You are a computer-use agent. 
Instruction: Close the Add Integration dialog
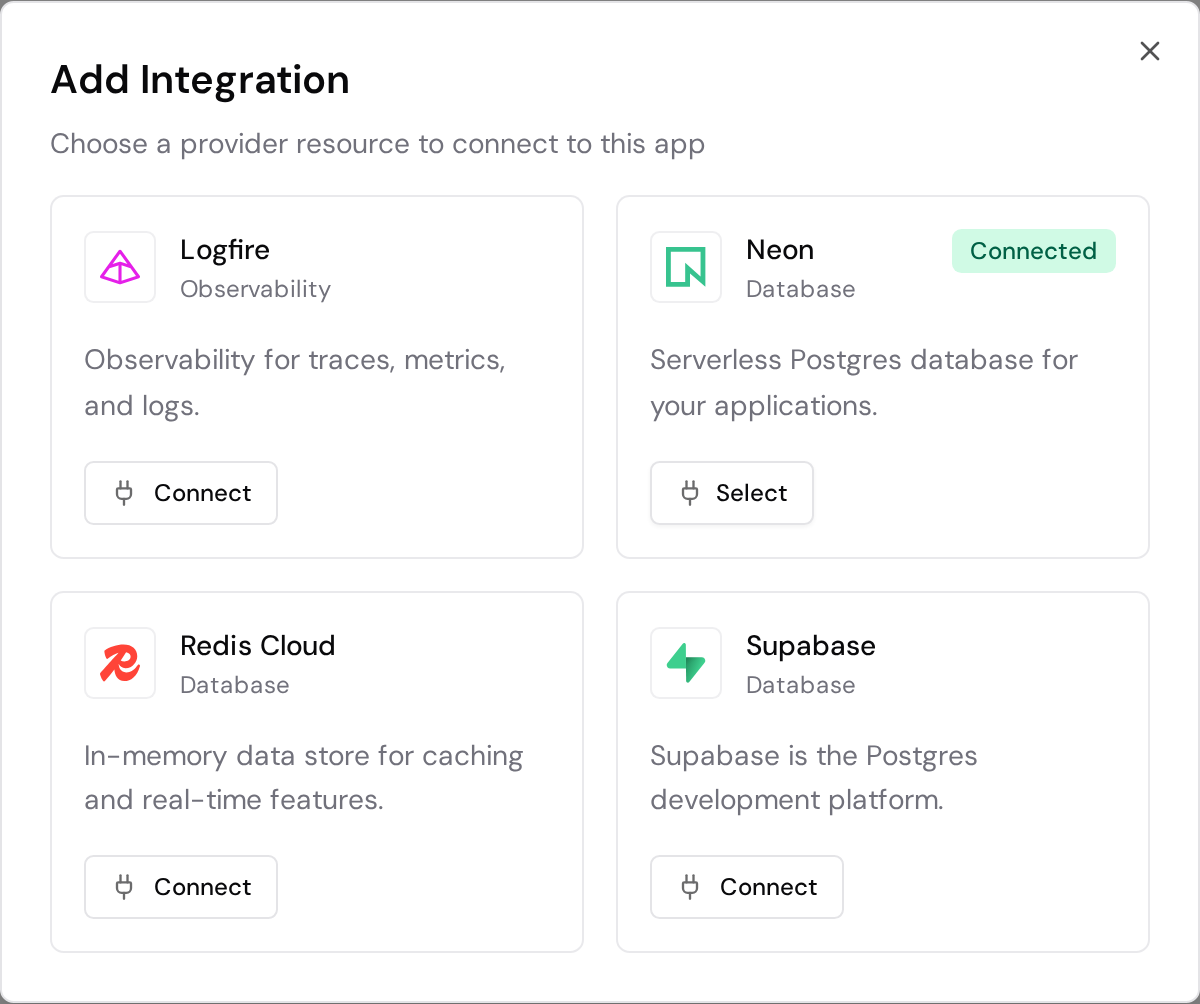tap(1150, 51)
